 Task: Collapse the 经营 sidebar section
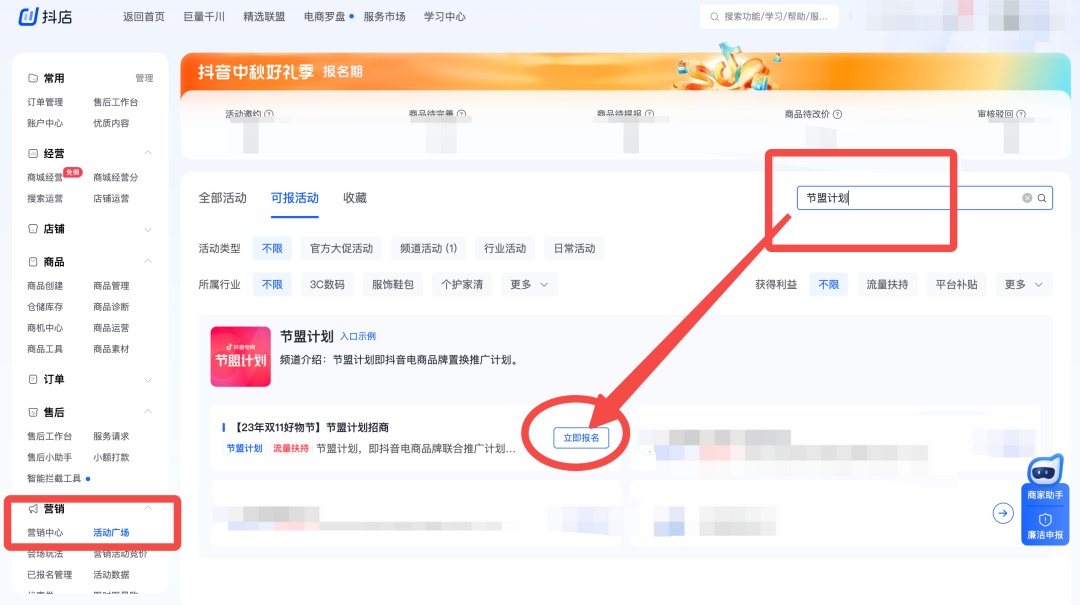pyautogui.click(x=148, y=153)
